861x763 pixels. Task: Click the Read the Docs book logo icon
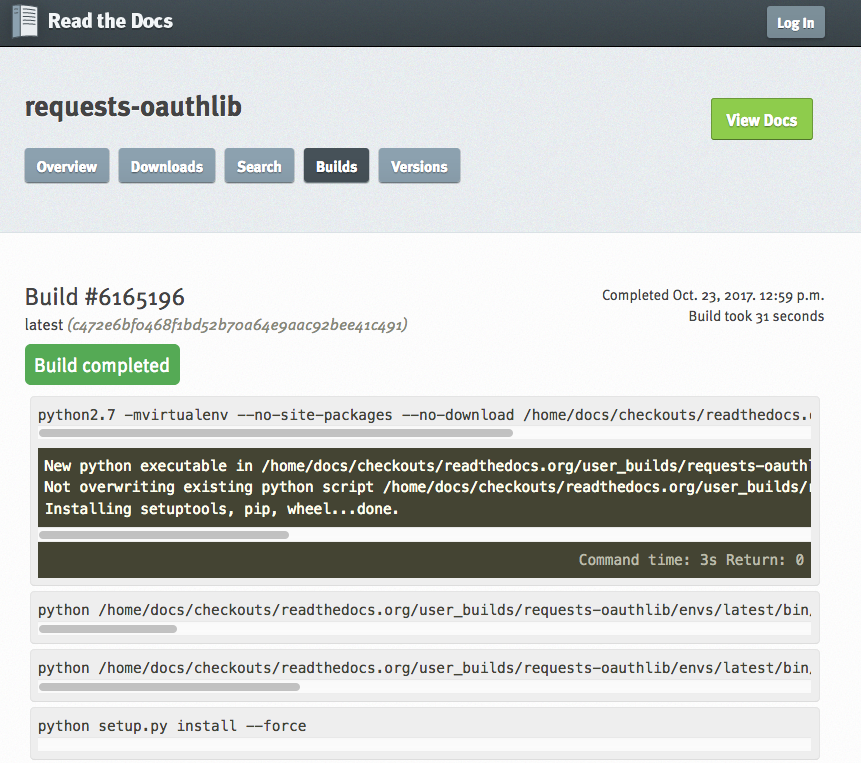(25, 21)
